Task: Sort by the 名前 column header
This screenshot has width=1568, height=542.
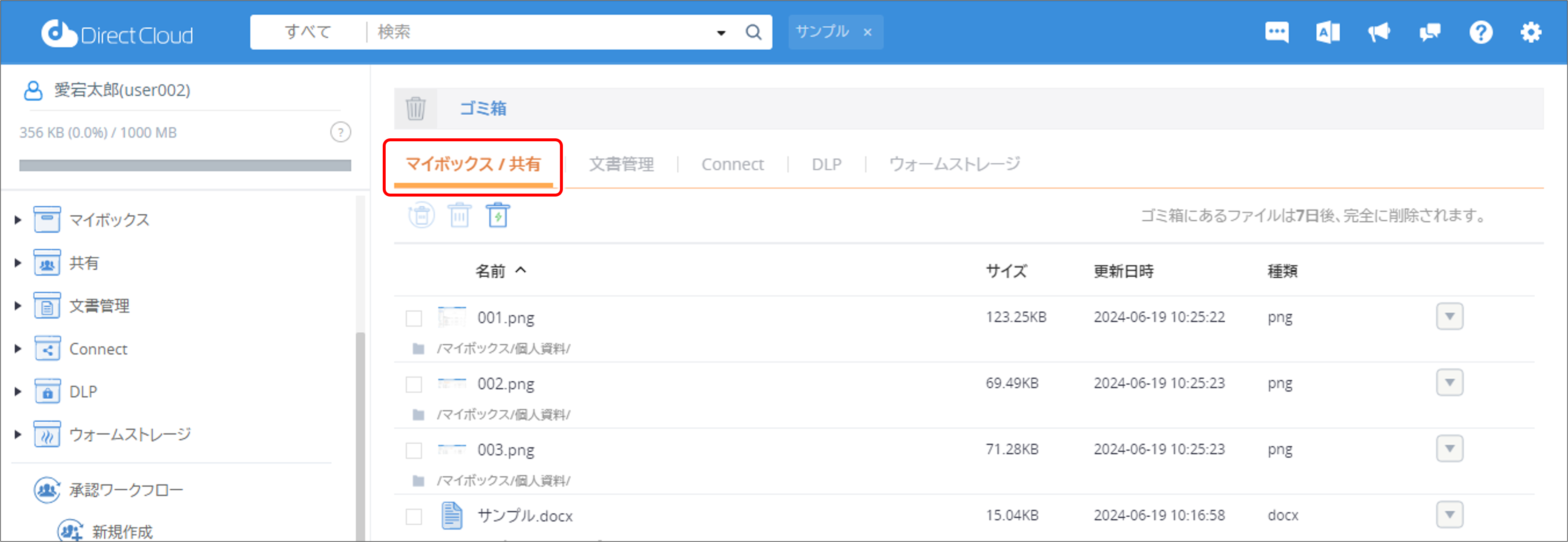Action: 491,271
